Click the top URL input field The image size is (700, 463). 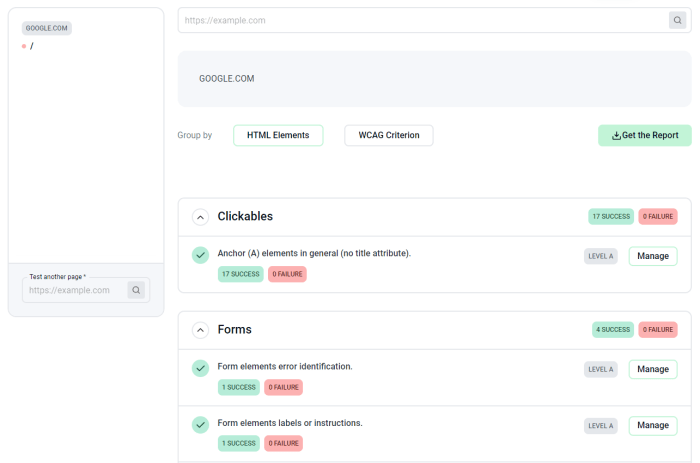pos(420,20)
